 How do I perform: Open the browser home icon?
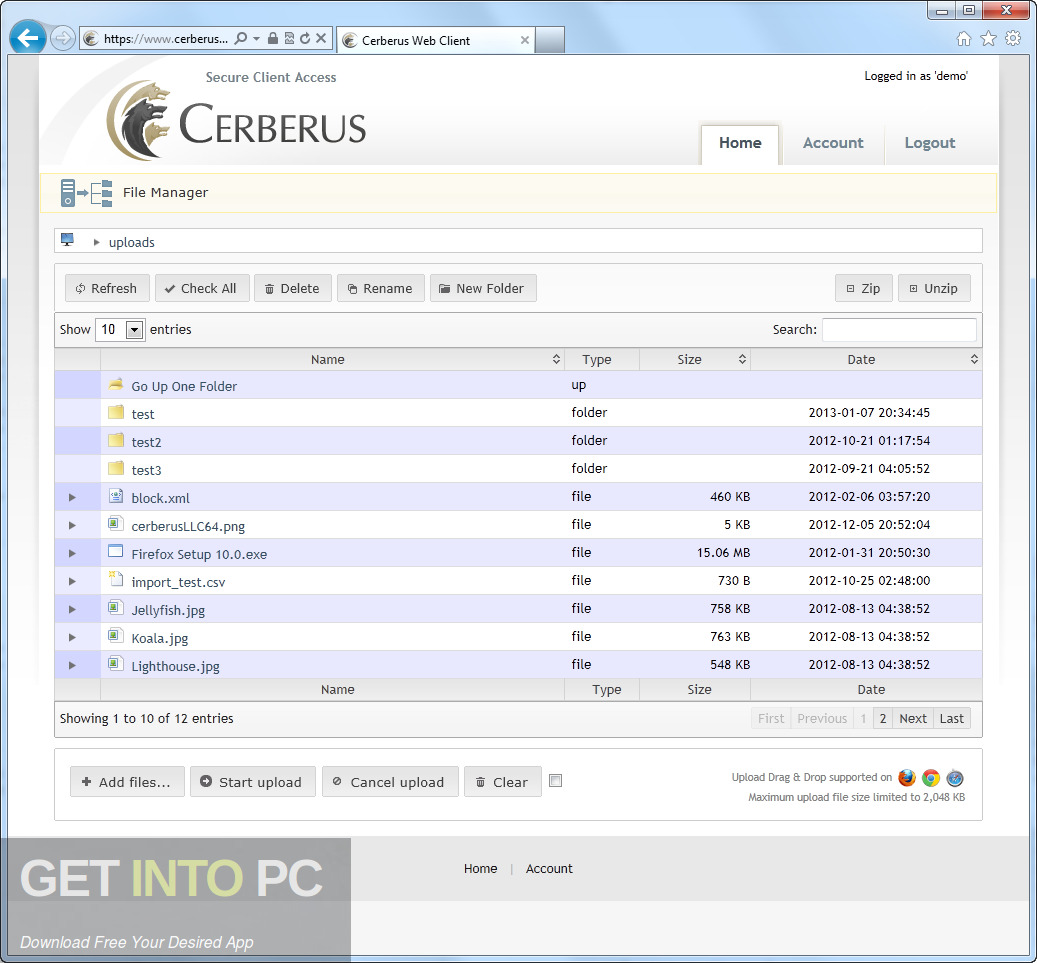964,38
